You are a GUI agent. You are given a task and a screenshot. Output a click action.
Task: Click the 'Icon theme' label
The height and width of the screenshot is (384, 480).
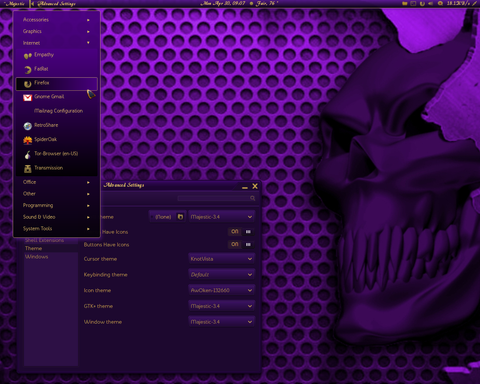click(x=97, y=290)
